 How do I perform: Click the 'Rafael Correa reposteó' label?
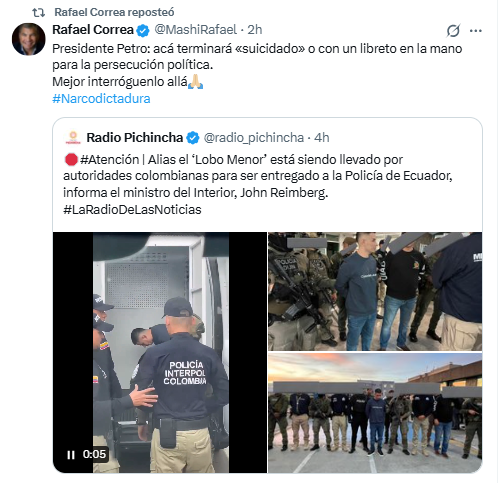(x=114, y=12)
